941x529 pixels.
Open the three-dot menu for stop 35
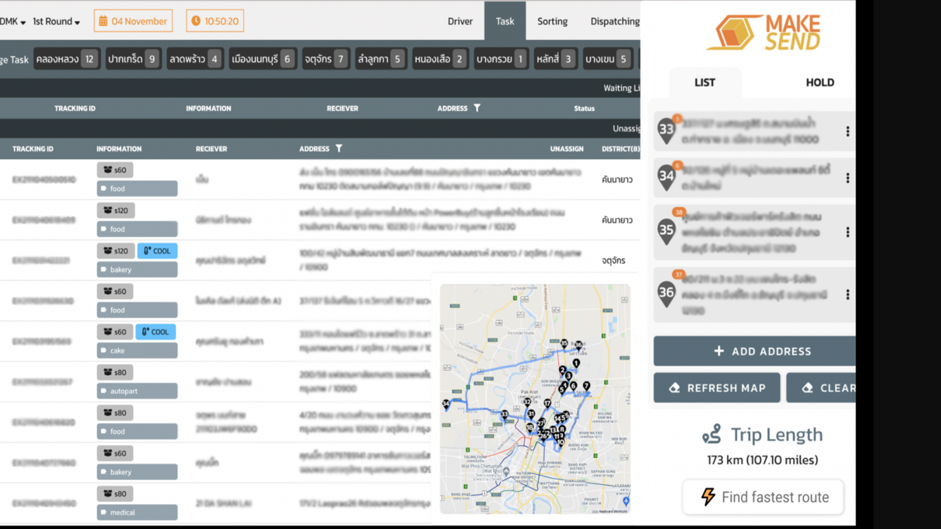(x=847, y=232)
